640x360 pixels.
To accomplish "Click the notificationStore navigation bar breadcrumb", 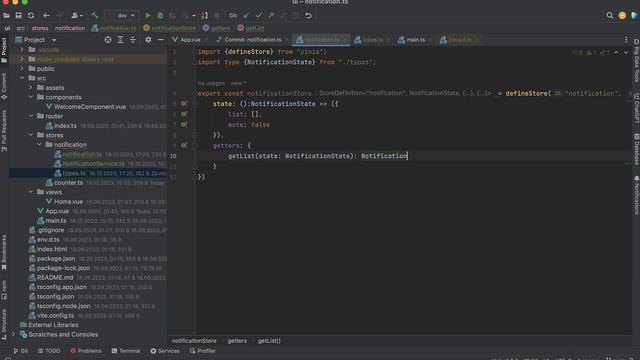I will [x=169, y=28].
